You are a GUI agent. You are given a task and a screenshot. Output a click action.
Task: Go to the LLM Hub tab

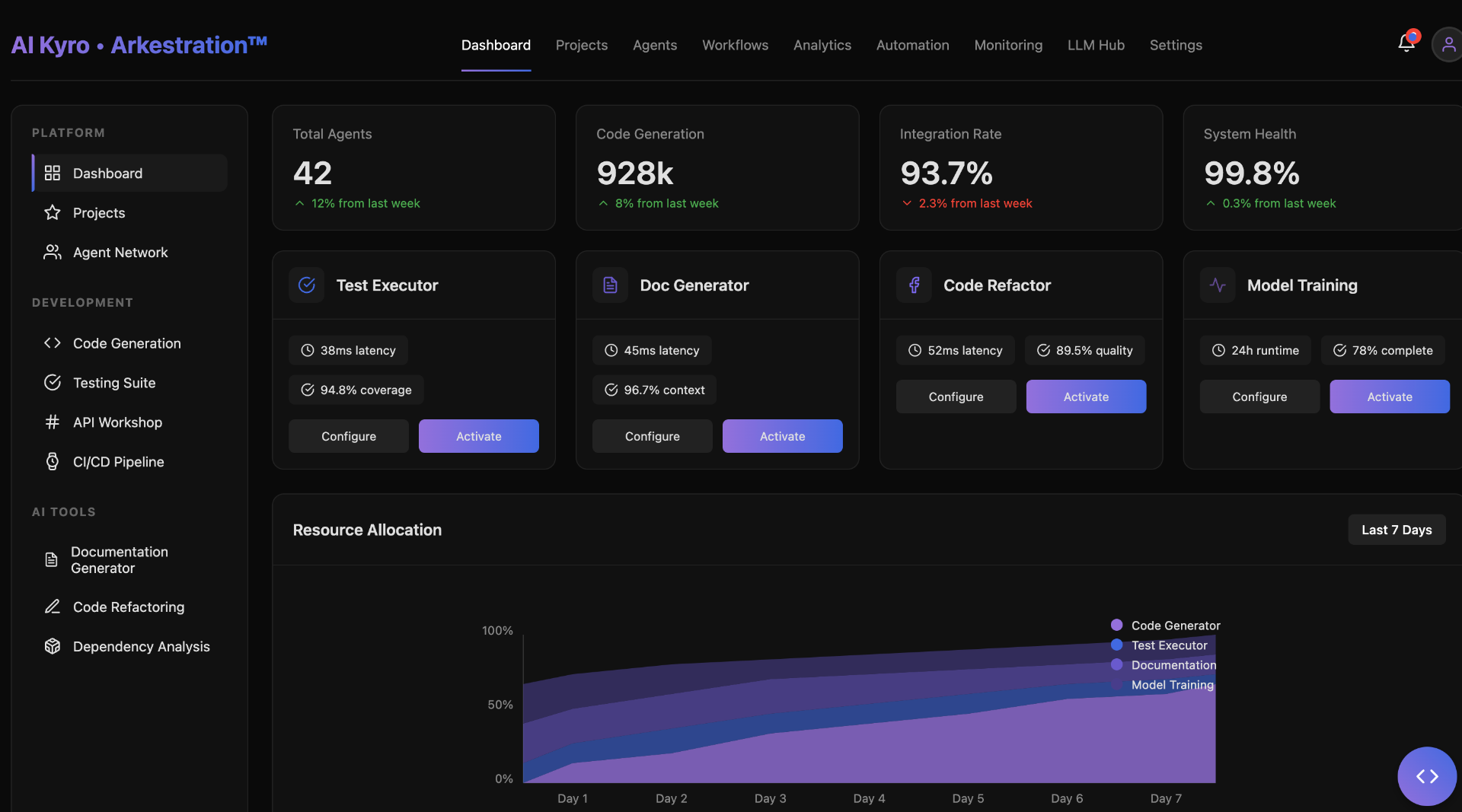pos(1095,46)
